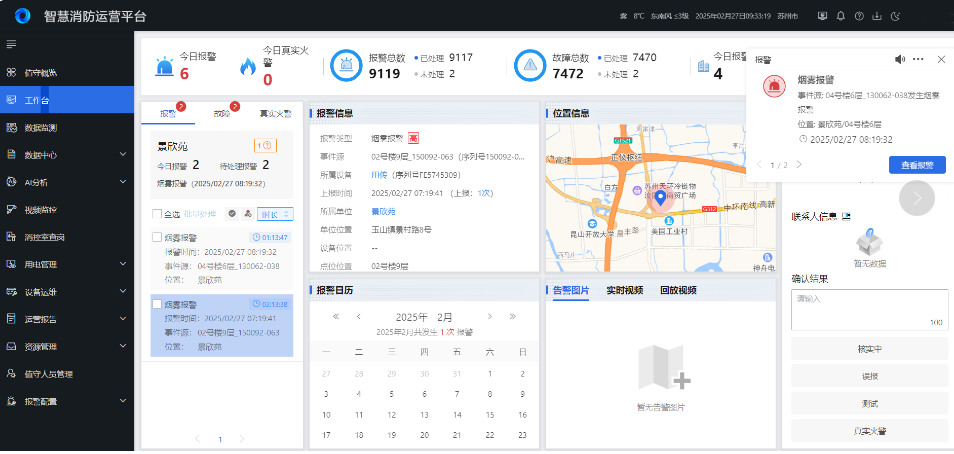Open the alarm popup more options ellipsis

[x=918, y=60]
